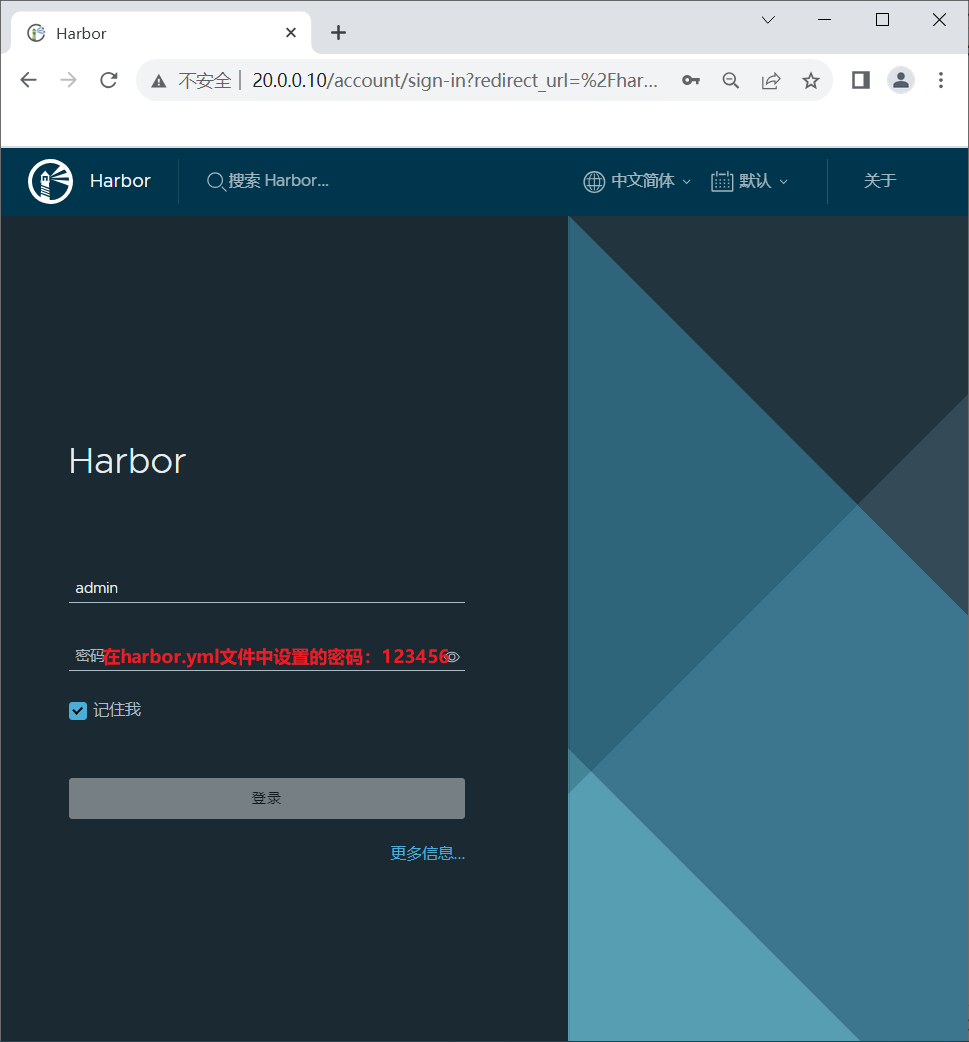Screen dimensions: 969x1042
Task: Open the Chrome profile avatar
Action: (x=901, y=80)
